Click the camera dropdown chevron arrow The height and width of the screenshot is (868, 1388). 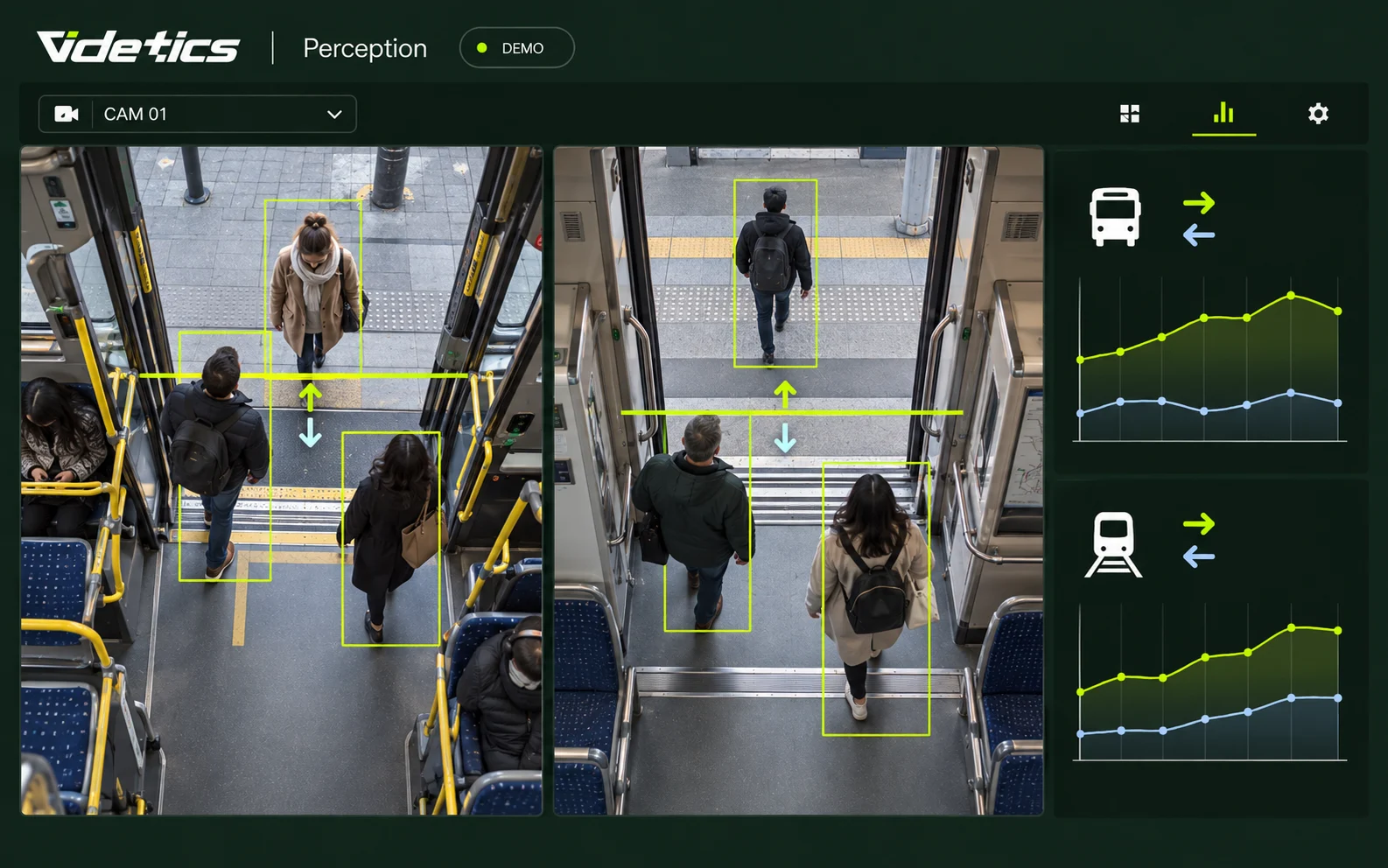[x=334, y=115]
